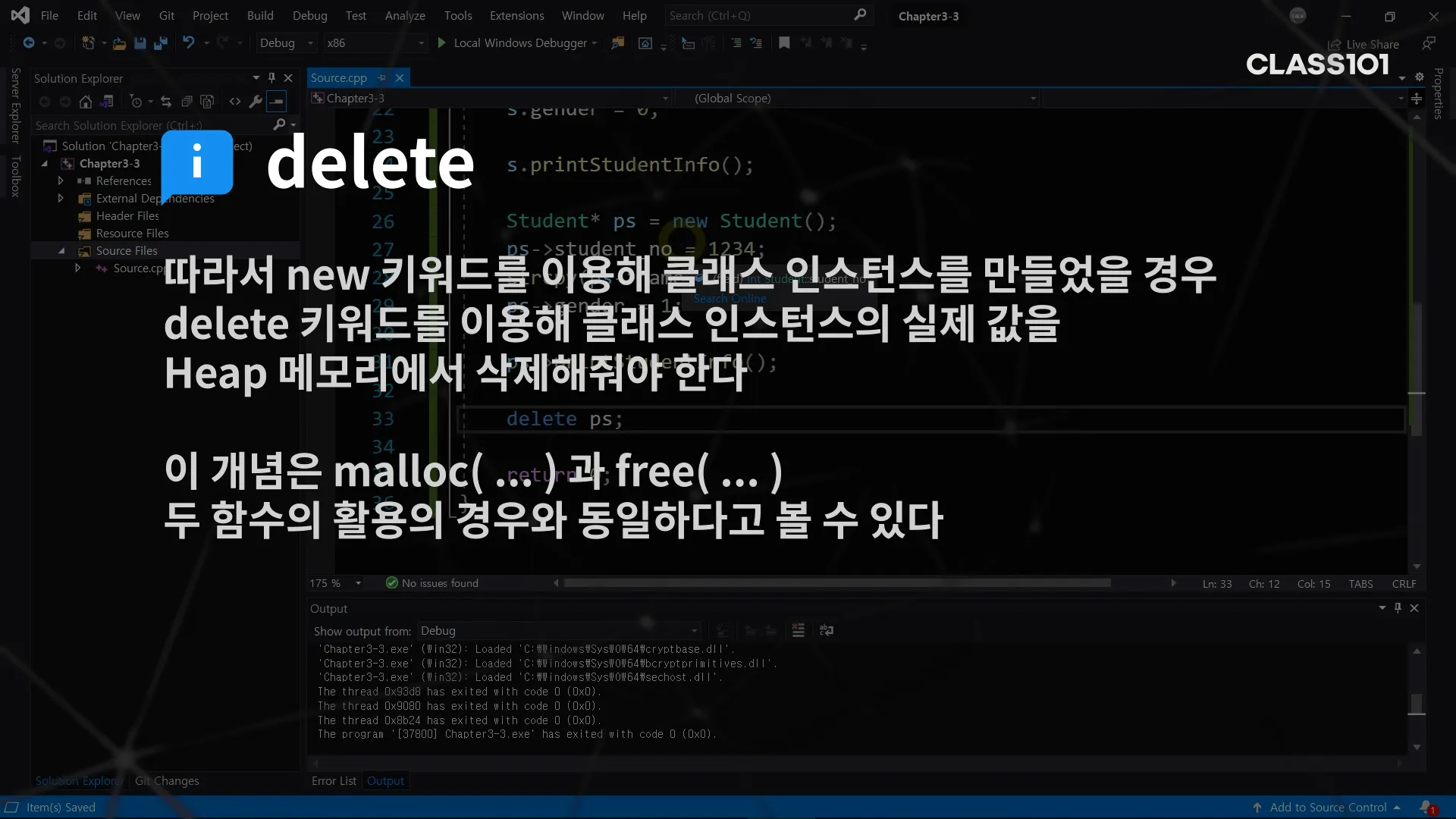Click Add to Source Control
1456x819 pixels.
coord(1328,807)
